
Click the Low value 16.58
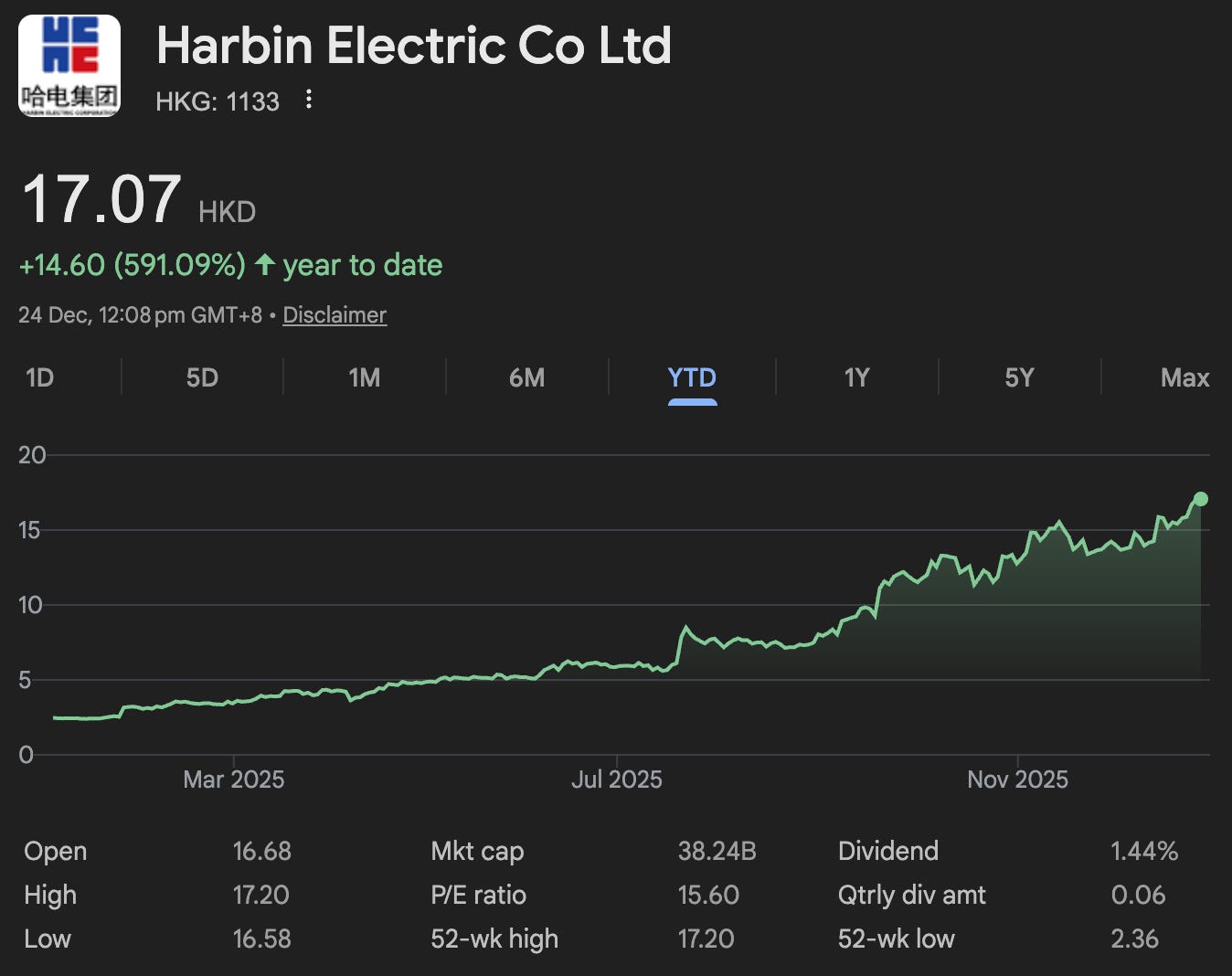point(262,939)
